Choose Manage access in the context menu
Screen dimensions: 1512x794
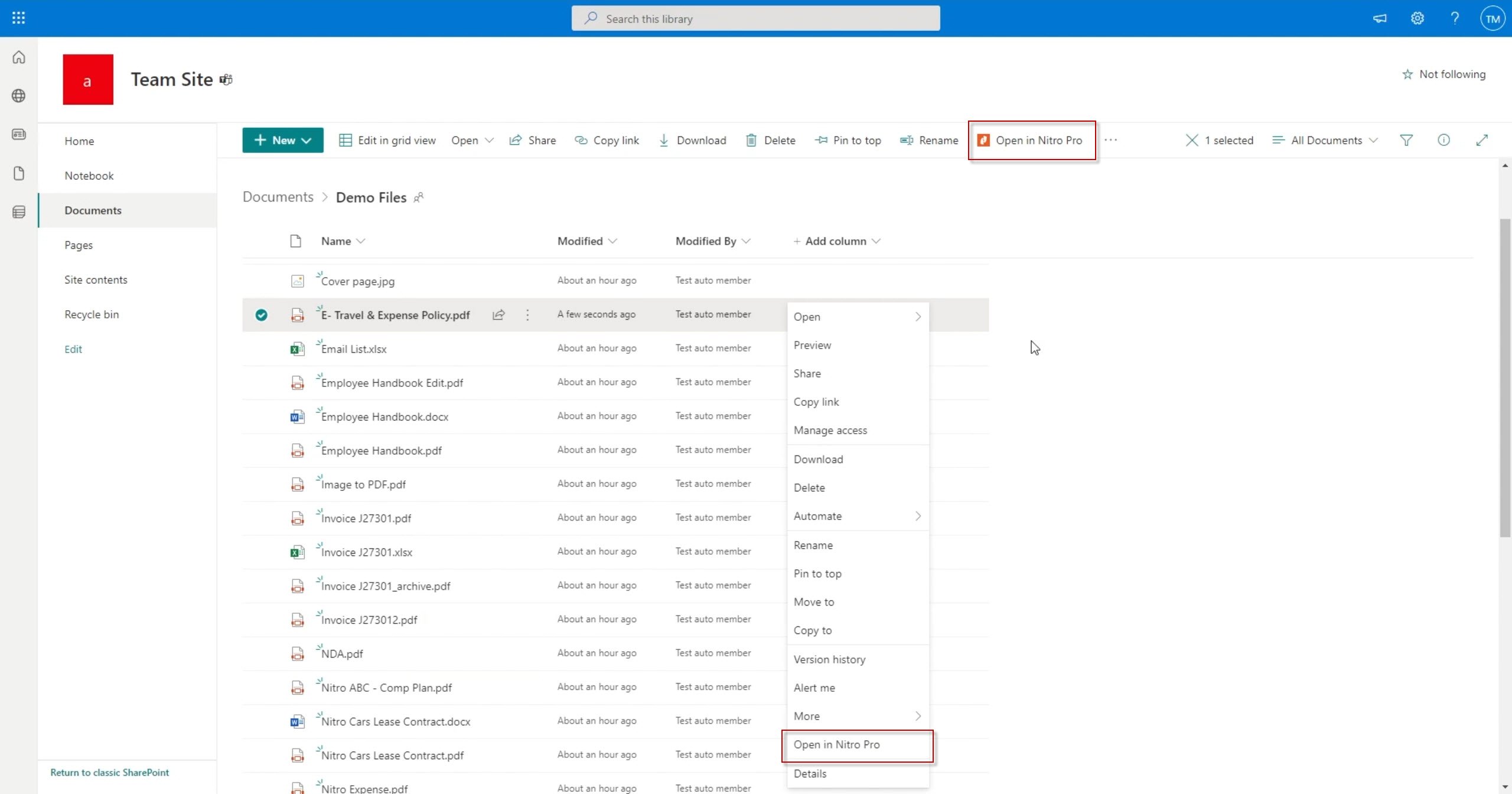coord(830,430)
